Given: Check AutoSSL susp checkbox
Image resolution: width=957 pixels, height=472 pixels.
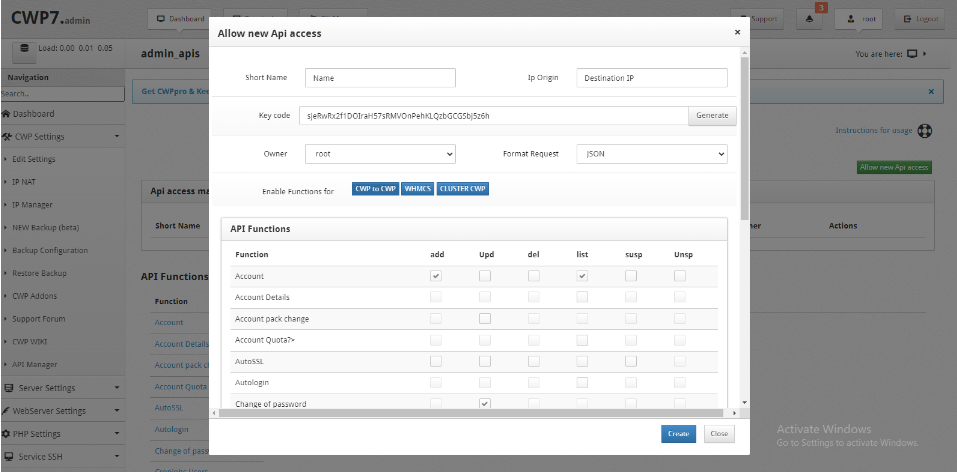Looking at the screenshot, I should pyautogui.click(x=631, y=361).
